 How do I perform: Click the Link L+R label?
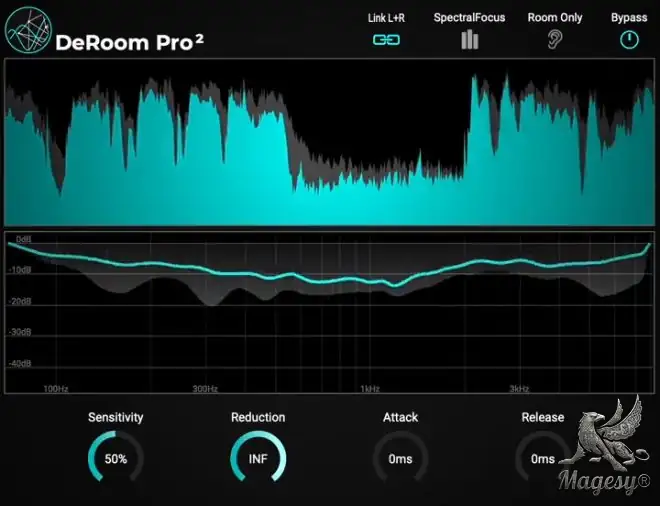(386, 18)
